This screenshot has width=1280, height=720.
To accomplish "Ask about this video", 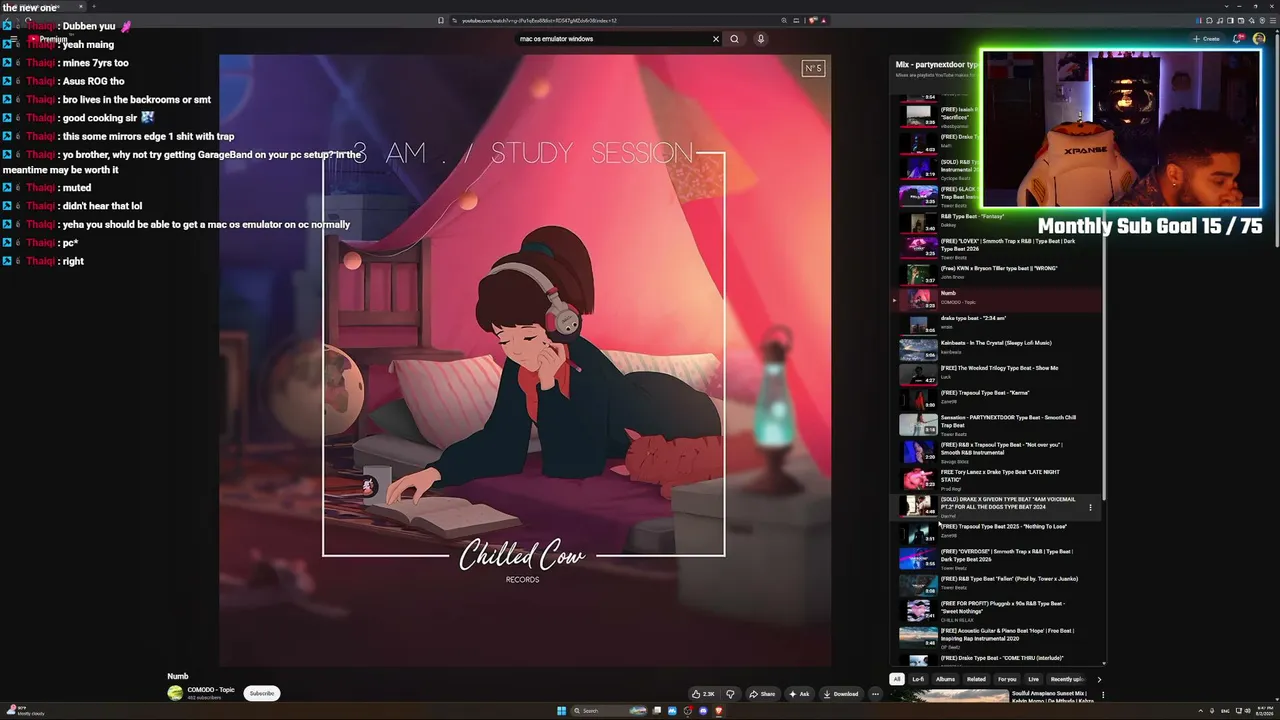I will point(799,694).
